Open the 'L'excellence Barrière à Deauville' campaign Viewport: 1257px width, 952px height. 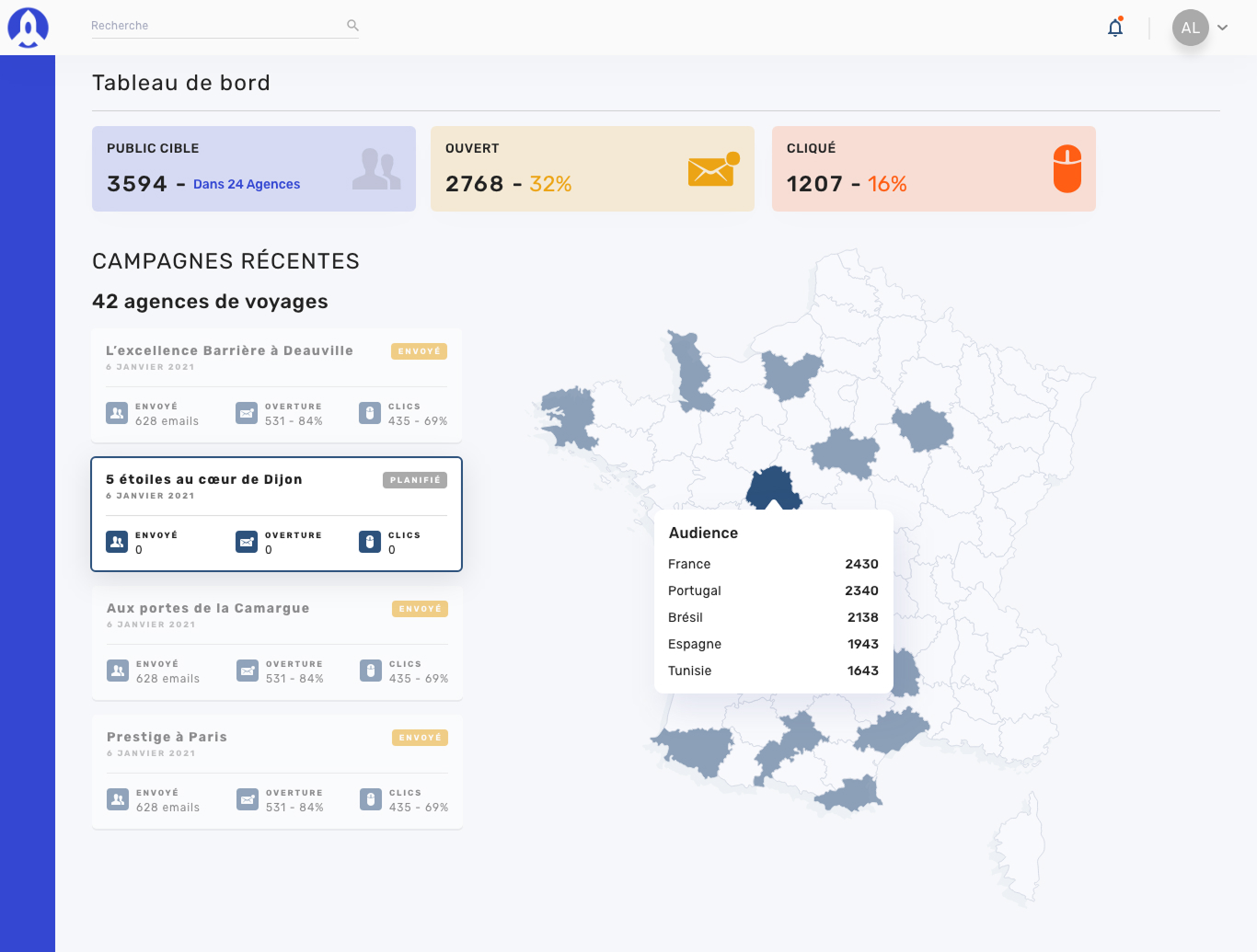(229, 350)
